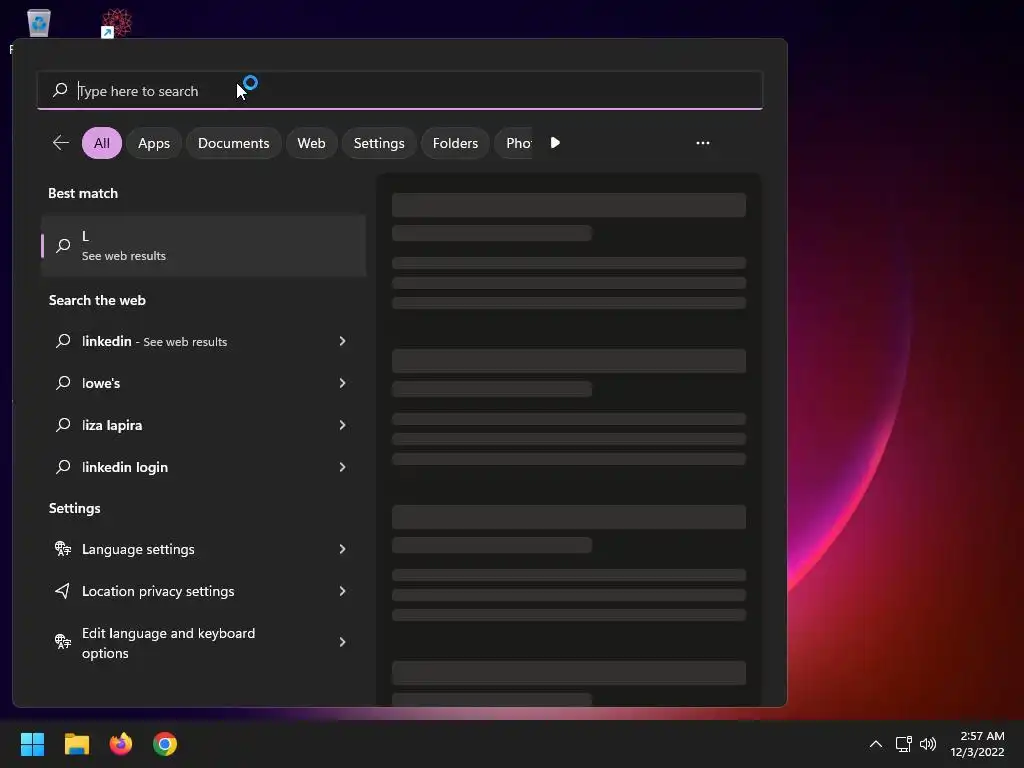Open File Explorer from the taskbar

pos(76,744)
